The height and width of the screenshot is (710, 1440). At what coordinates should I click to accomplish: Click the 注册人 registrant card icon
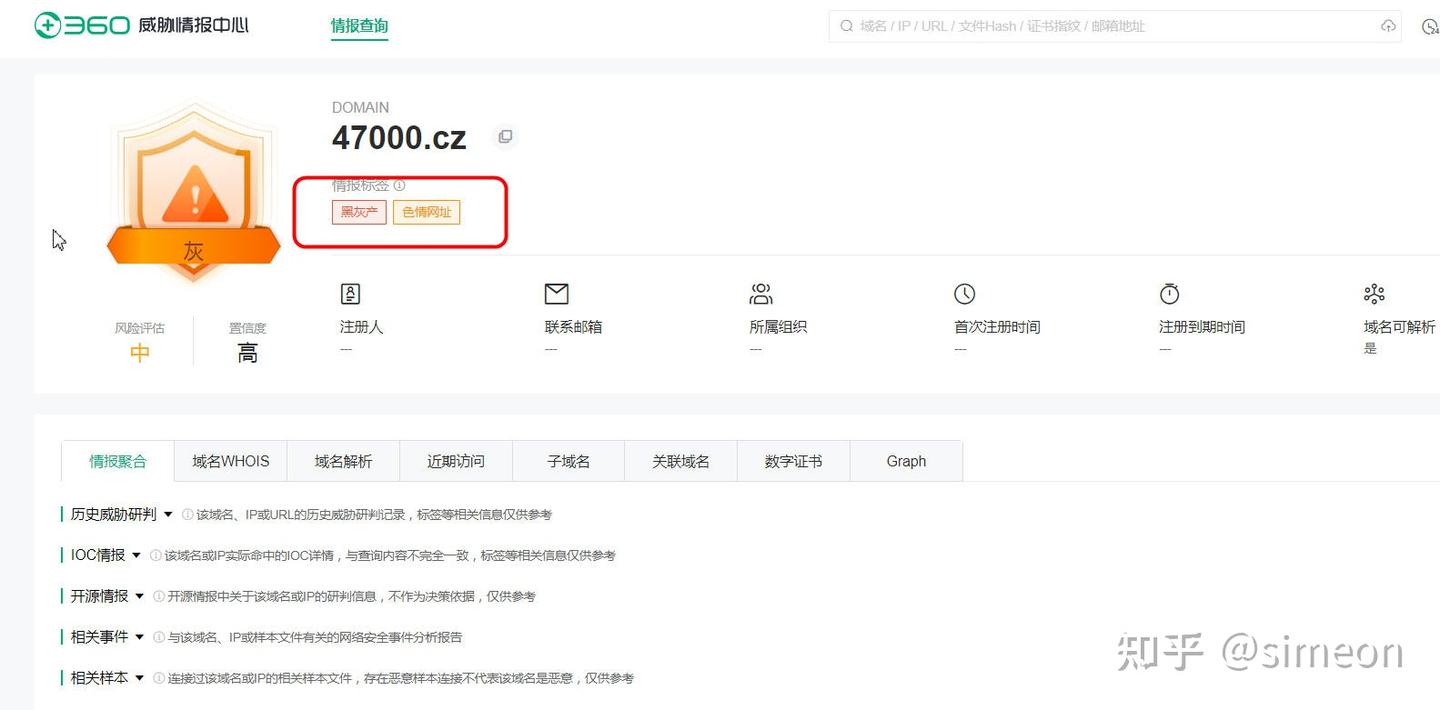(x=350, y=293)
